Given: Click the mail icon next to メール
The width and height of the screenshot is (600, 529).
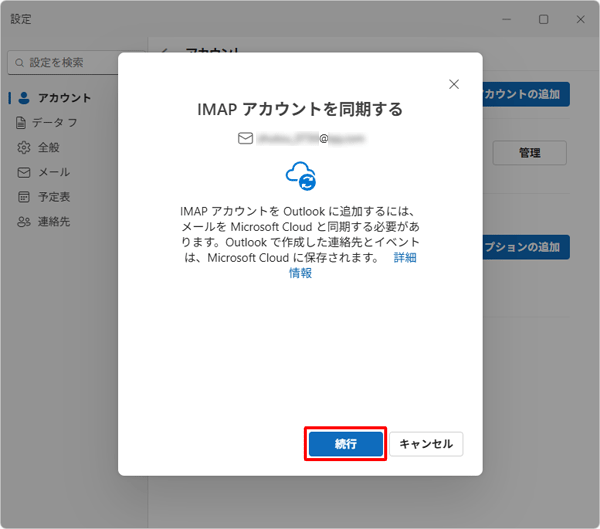Looking at the screenshot, I should pyautogui.click(x=24, y=173).
